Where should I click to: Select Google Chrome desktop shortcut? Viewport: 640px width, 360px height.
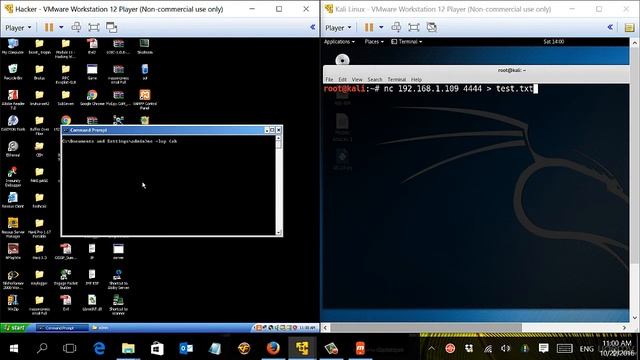[92, 98]
